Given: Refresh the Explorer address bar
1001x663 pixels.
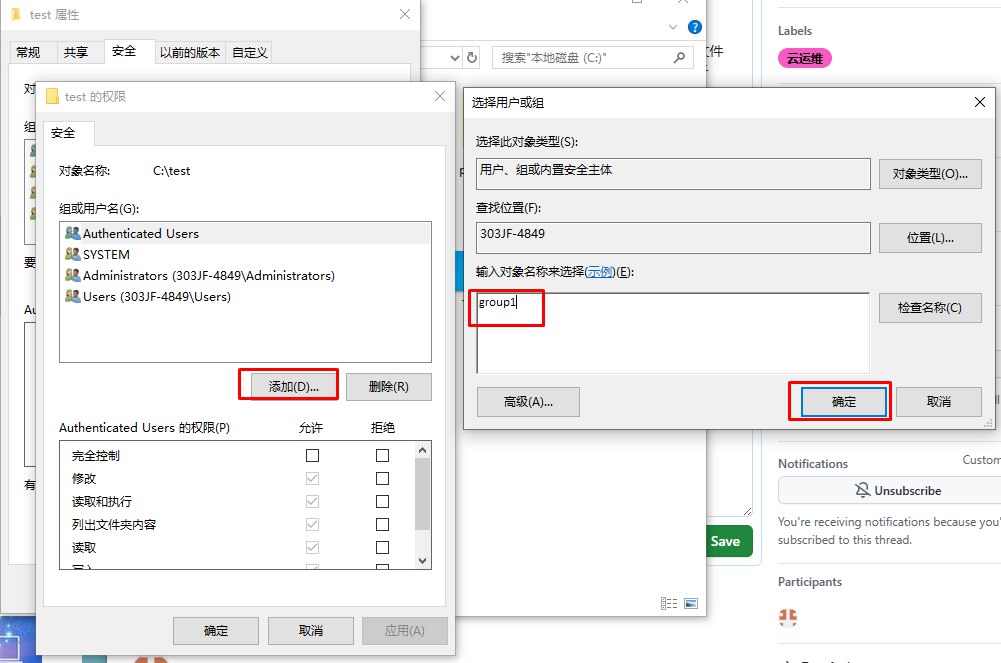Looking at the screenshot, I should click(472, 57).
